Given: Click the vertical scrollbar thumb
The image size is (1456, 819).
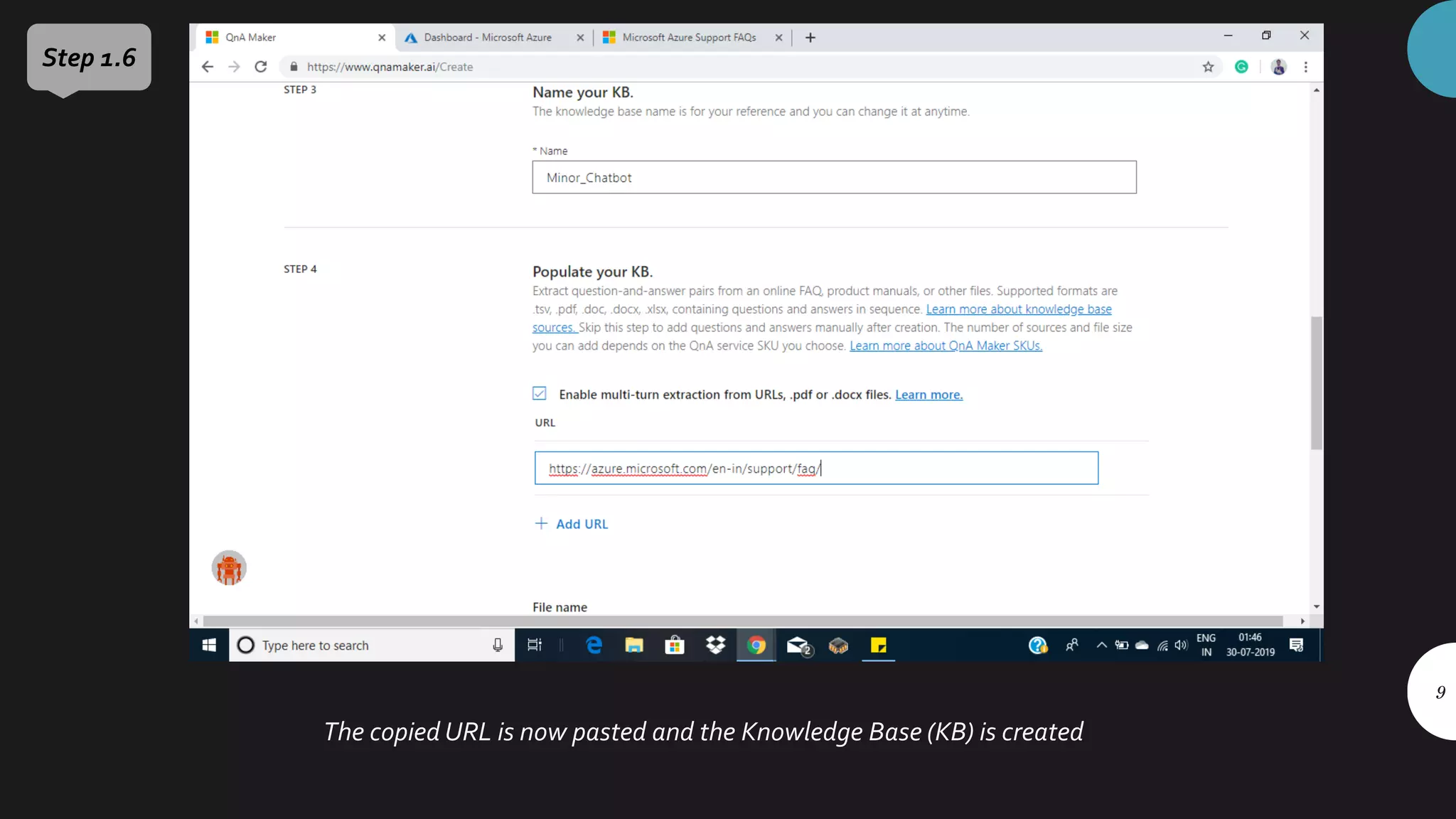Looking at the screenshot, I should coord(1317,382).
